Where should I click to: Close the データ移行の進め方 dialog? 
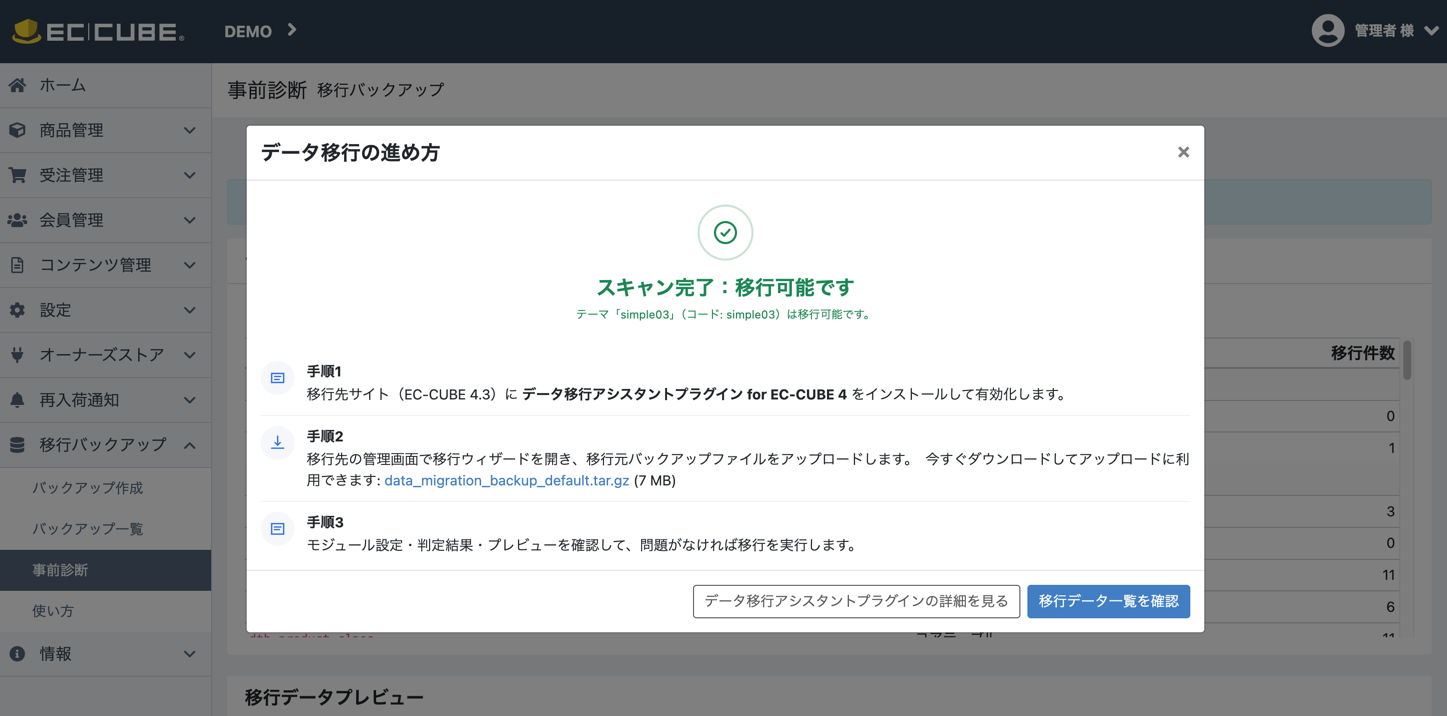tap(1183, 152)
